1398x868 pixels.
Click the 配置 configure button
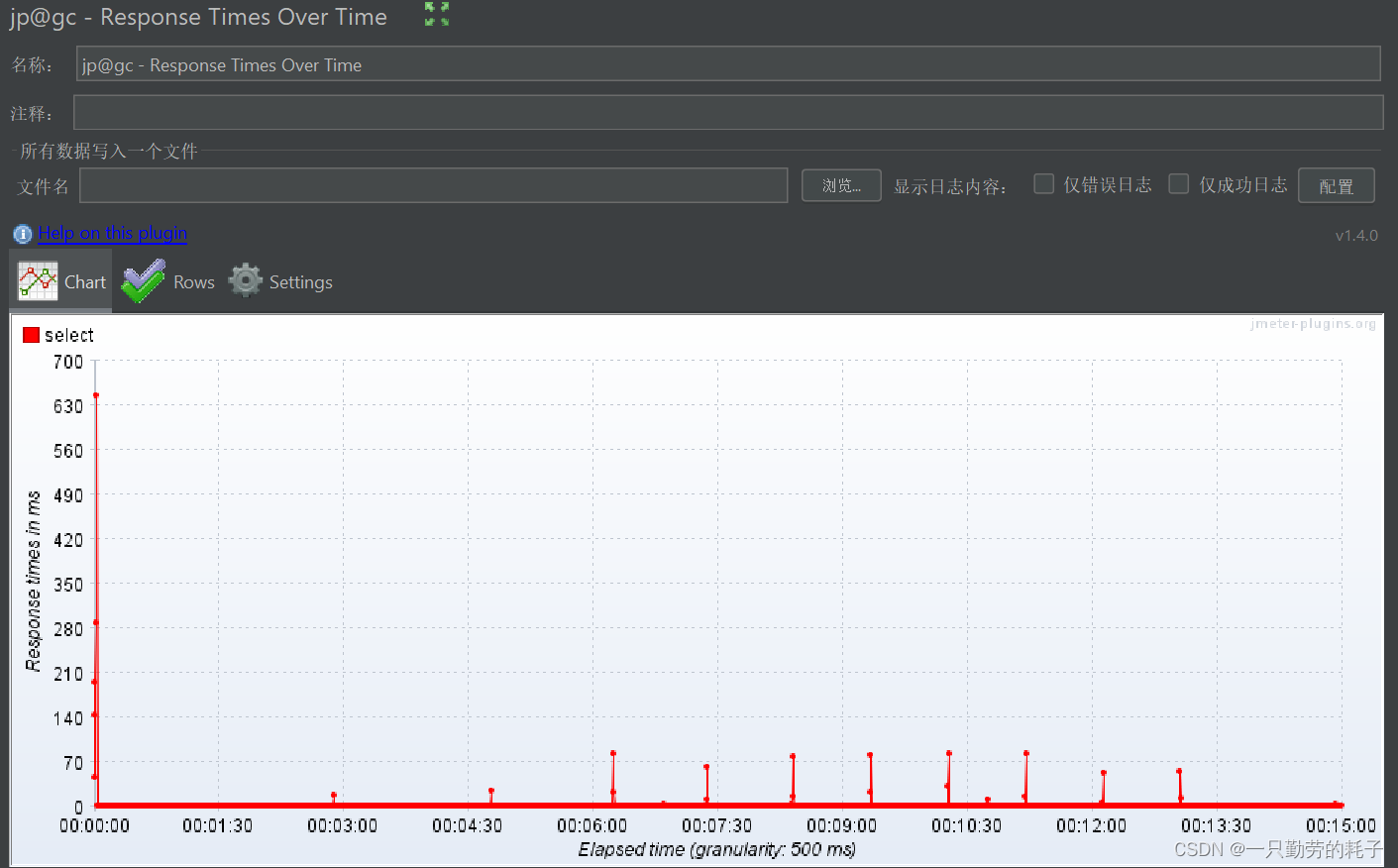pyautogui.click(x=1337, y=185)
